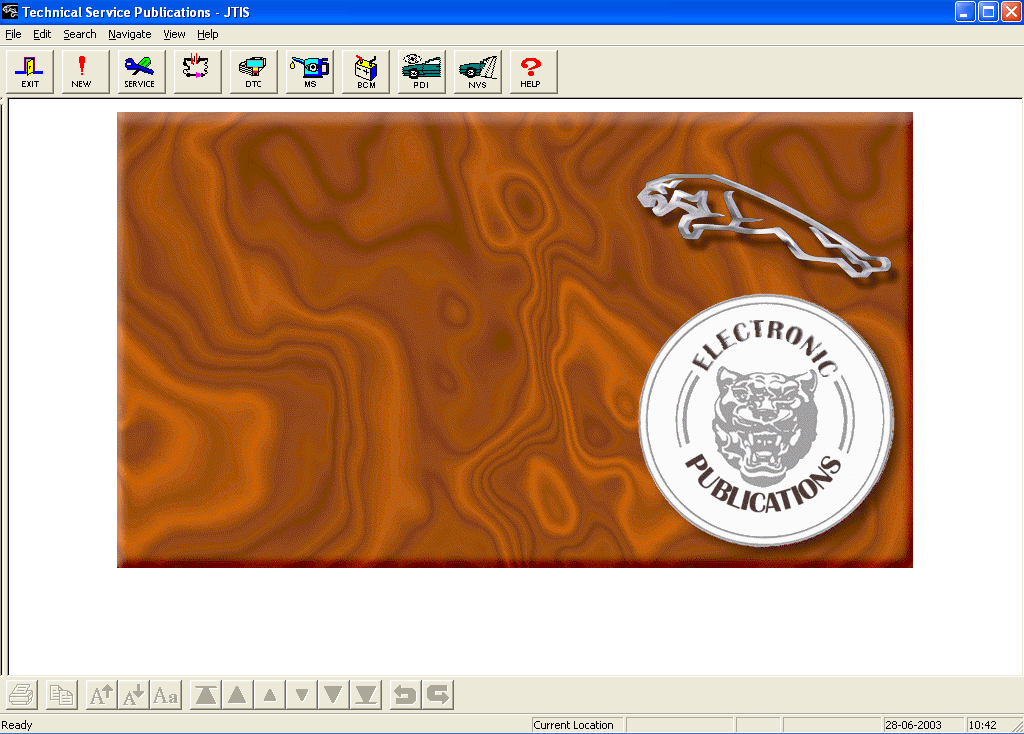Click the unlabeled map toolbar icon
The height and width of the screenshot is (734, 1024).
pos(198,72)
